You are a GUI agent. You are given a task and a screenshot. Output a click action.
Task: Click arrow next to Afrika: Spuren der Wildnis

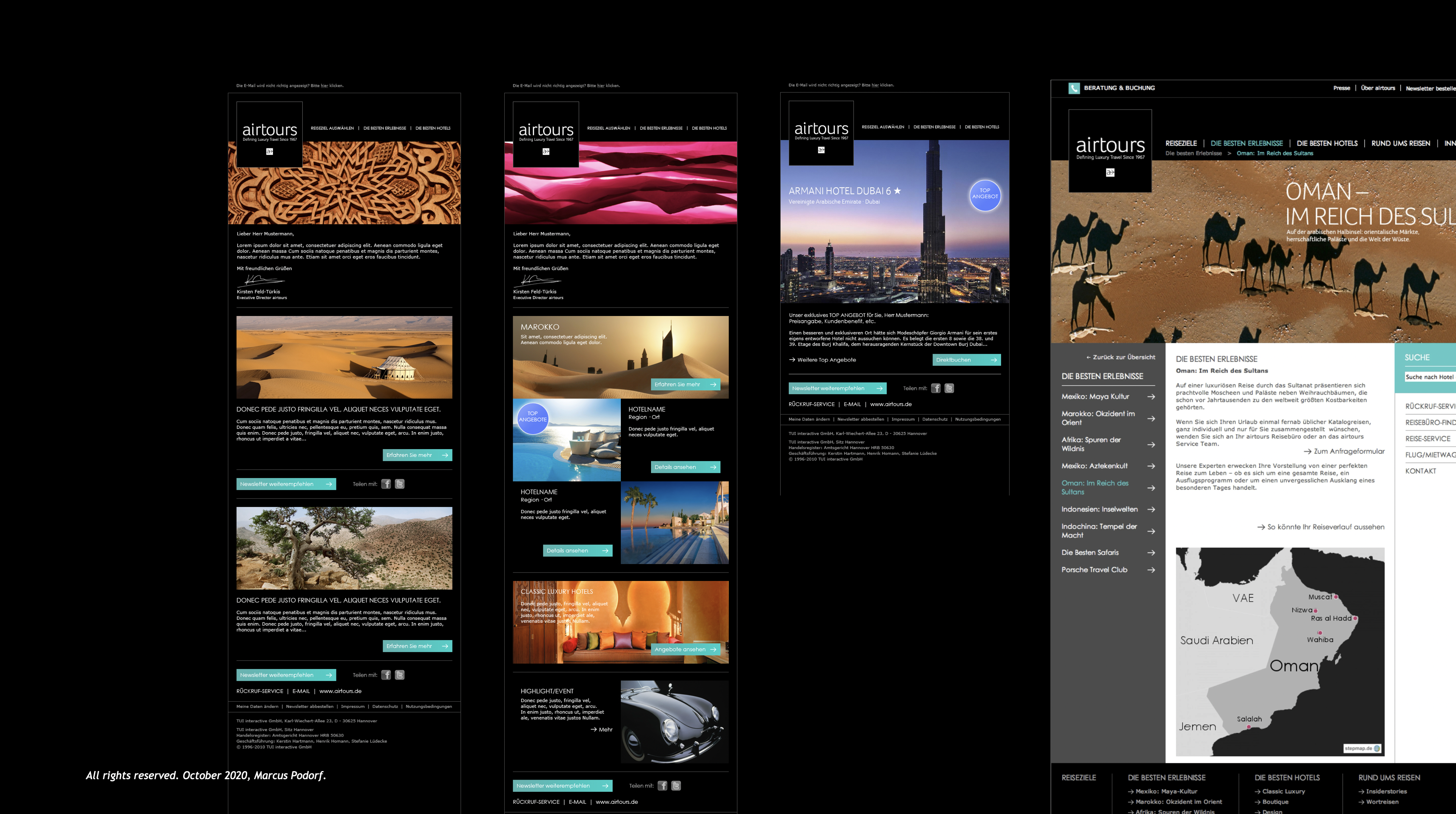(1151, 445)
